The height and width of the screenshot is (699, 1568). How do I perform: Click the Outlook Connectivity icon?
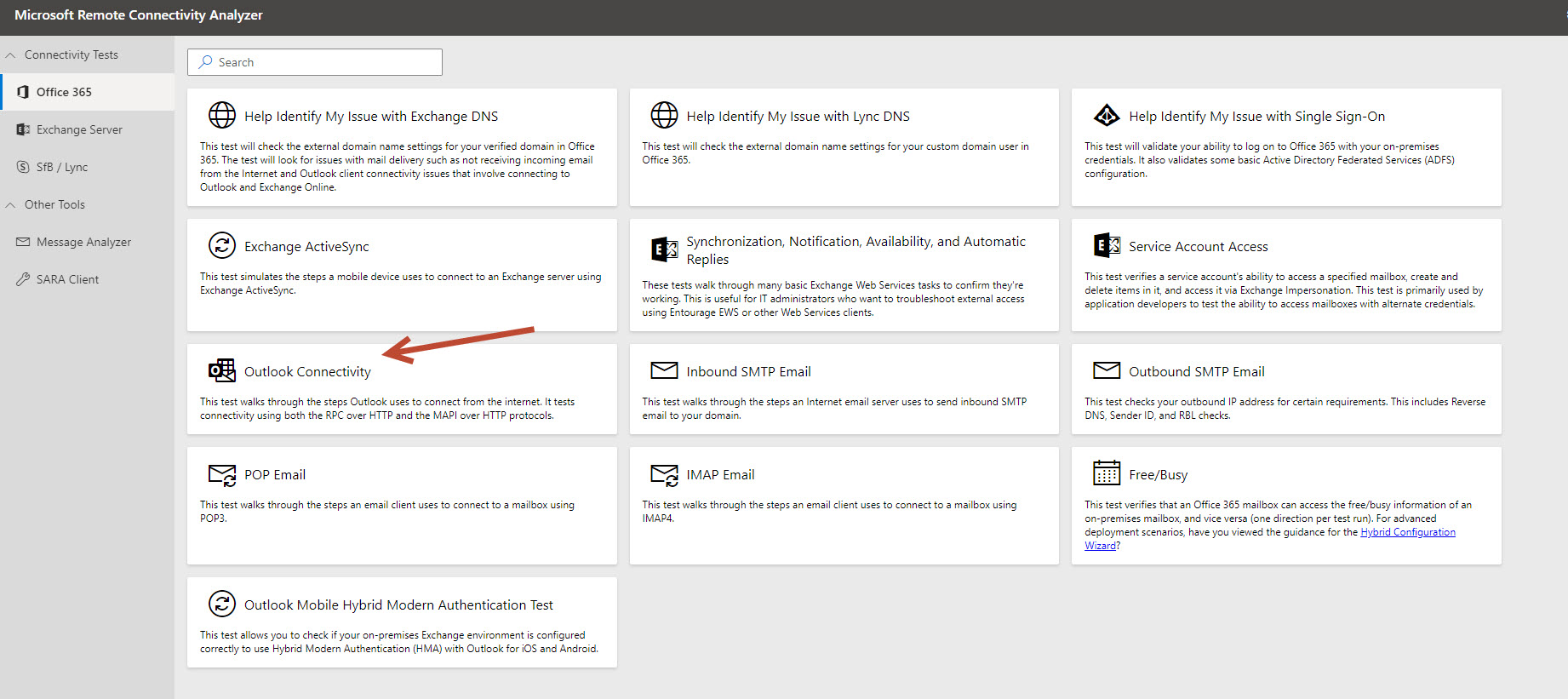click(x=222, y=370)
